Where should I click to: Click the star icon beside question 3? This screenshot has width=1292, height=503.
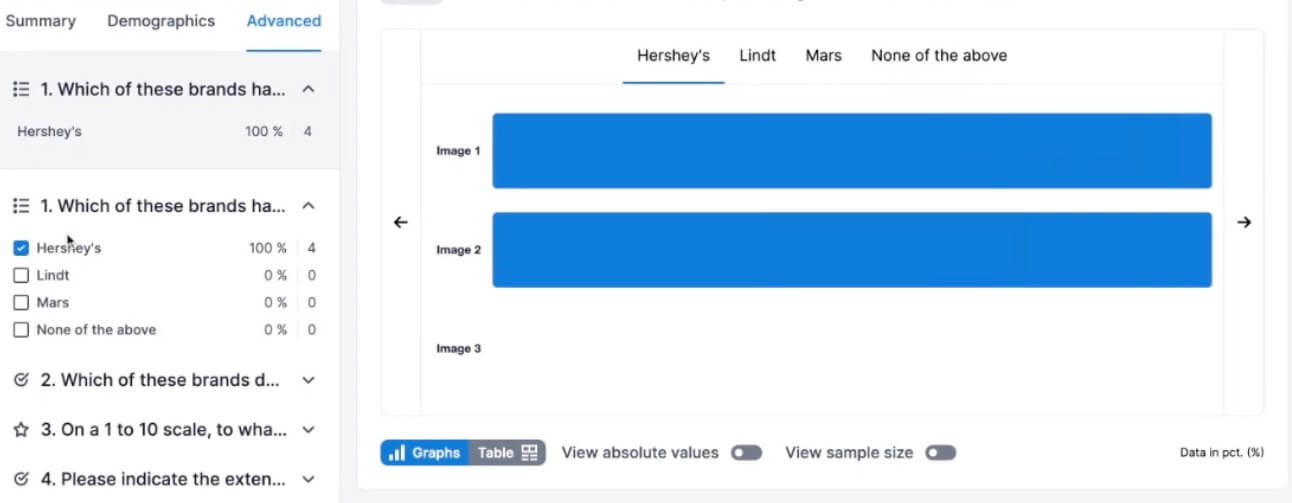coord(21,430)
